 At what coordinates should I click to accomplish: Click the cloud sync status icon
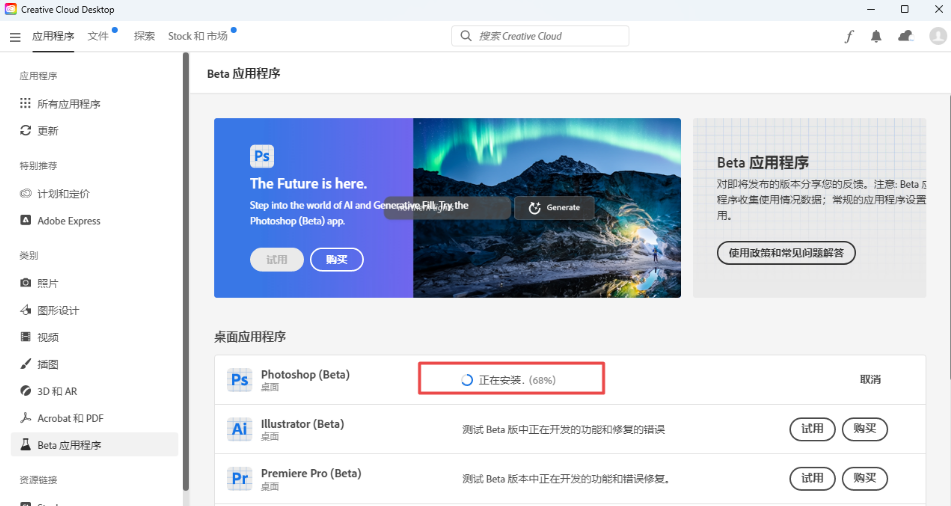point(906,36)
